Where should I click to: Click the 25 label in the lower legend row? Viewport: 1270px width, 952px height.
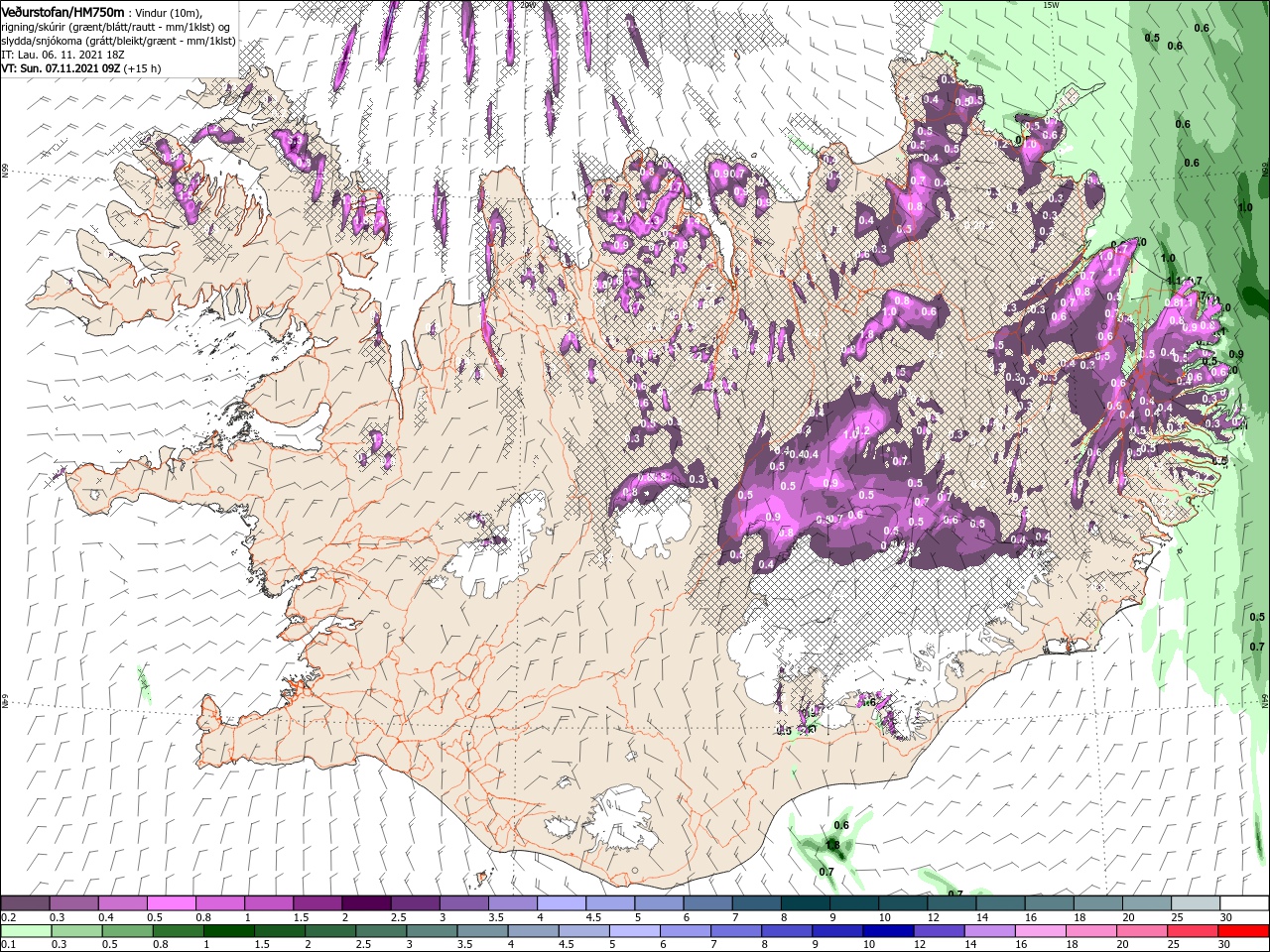click(x=1175, y=945)
